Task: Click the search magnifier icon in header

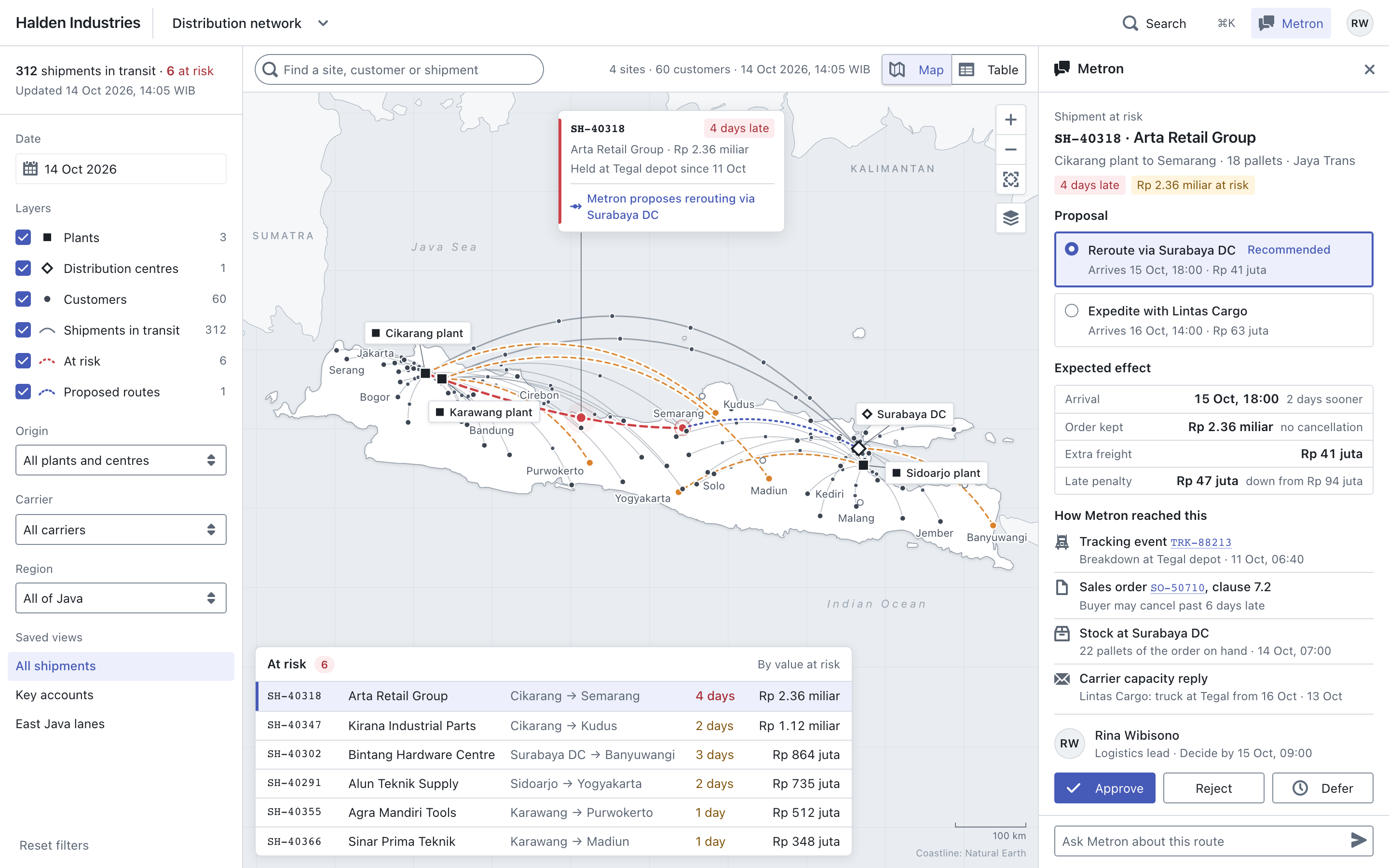Action: pos(1130,24)
